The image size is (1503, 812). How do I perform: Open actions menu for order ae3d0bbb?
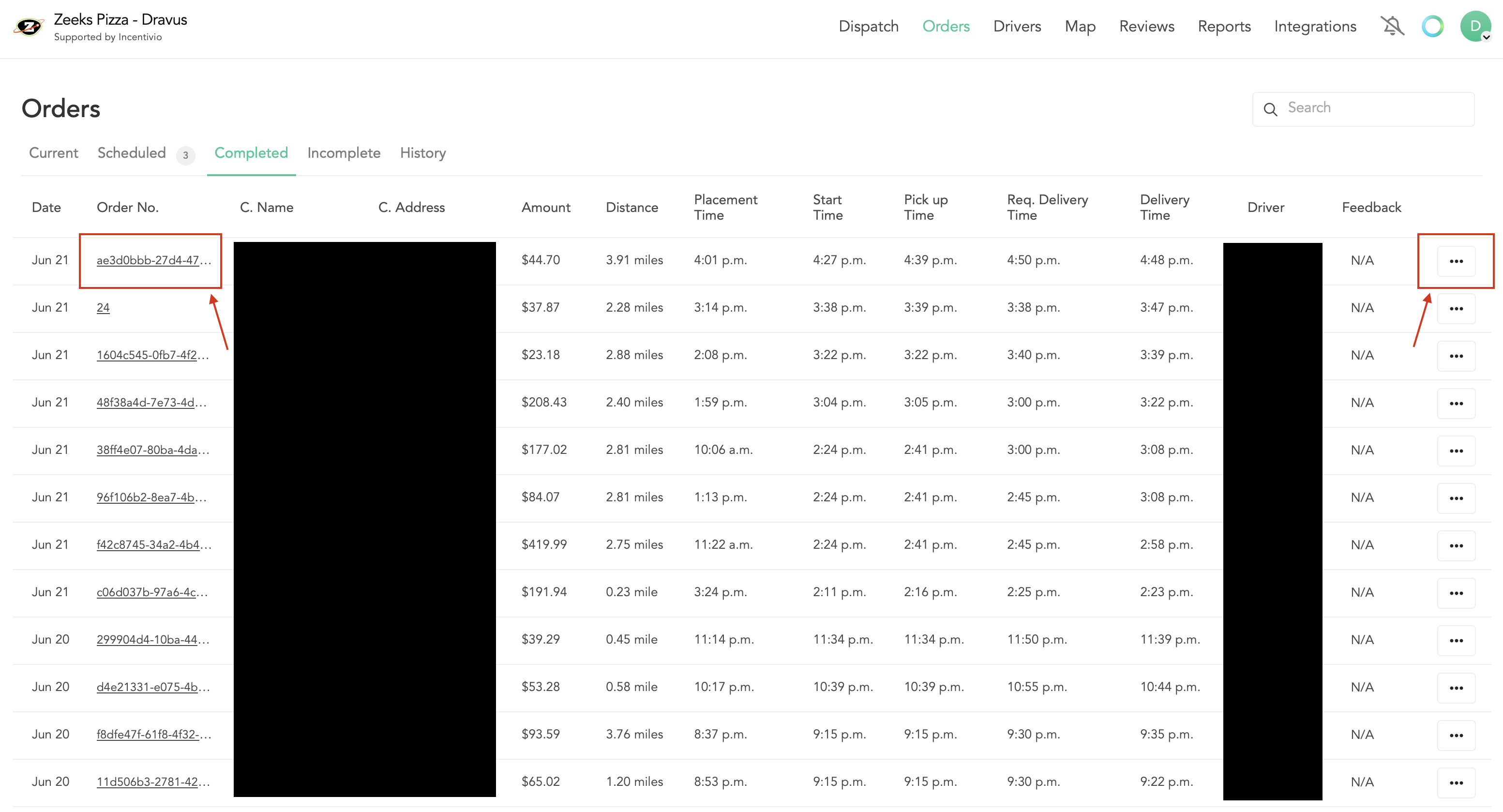point(1457,261)
